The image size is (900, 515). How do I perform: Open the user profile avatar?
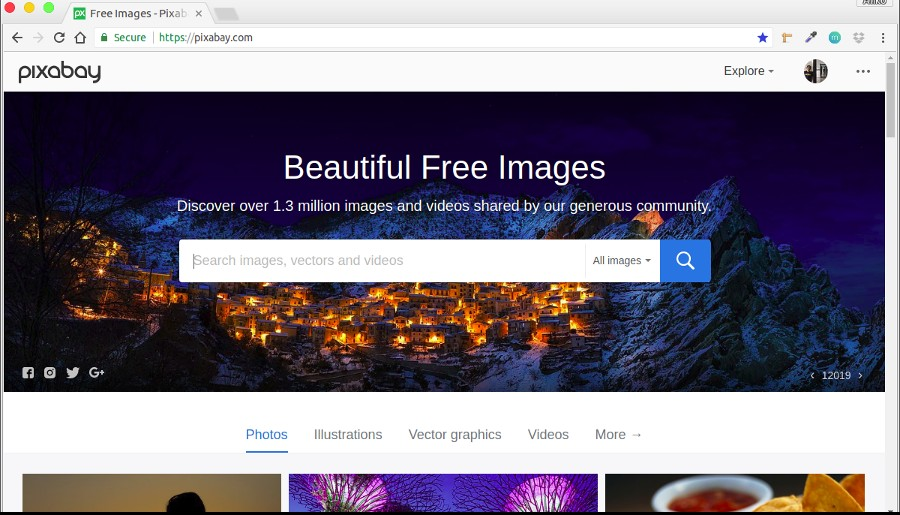(x=816, y=71)
